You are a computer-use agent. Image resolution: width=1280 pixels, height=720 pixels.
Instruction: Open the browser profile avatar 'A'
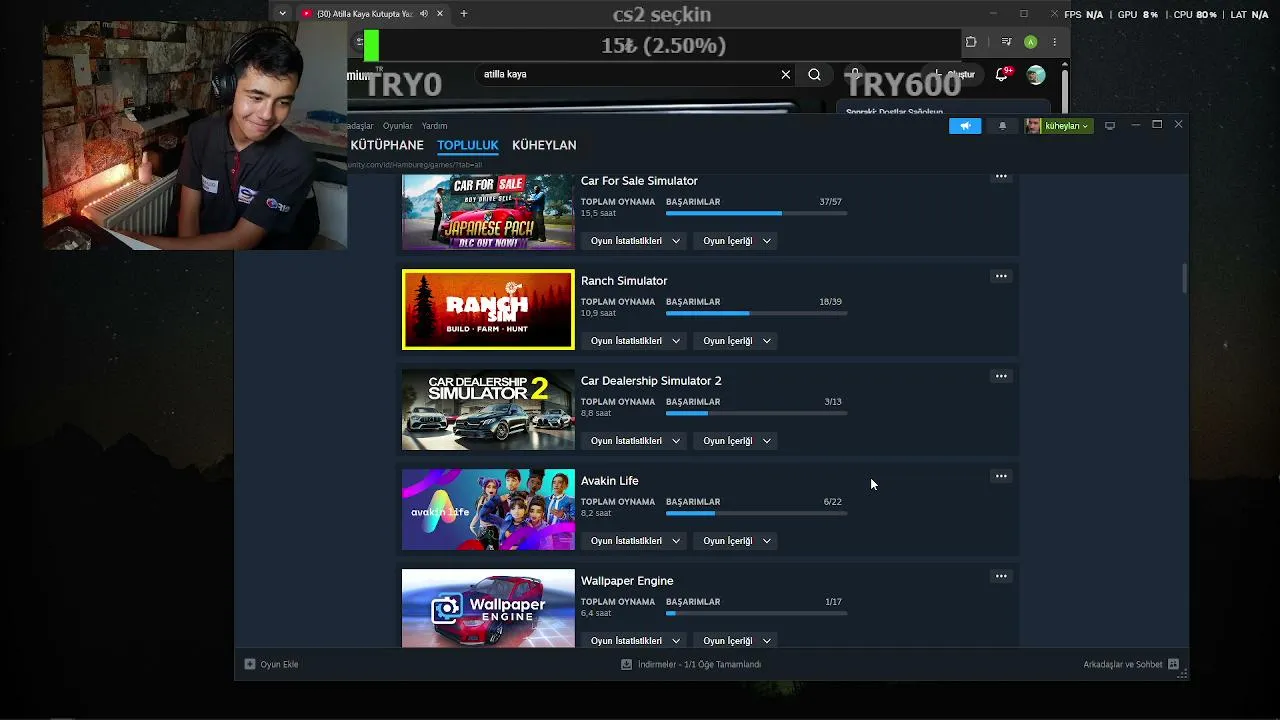pyautogui.click(x=1030, y=42)
